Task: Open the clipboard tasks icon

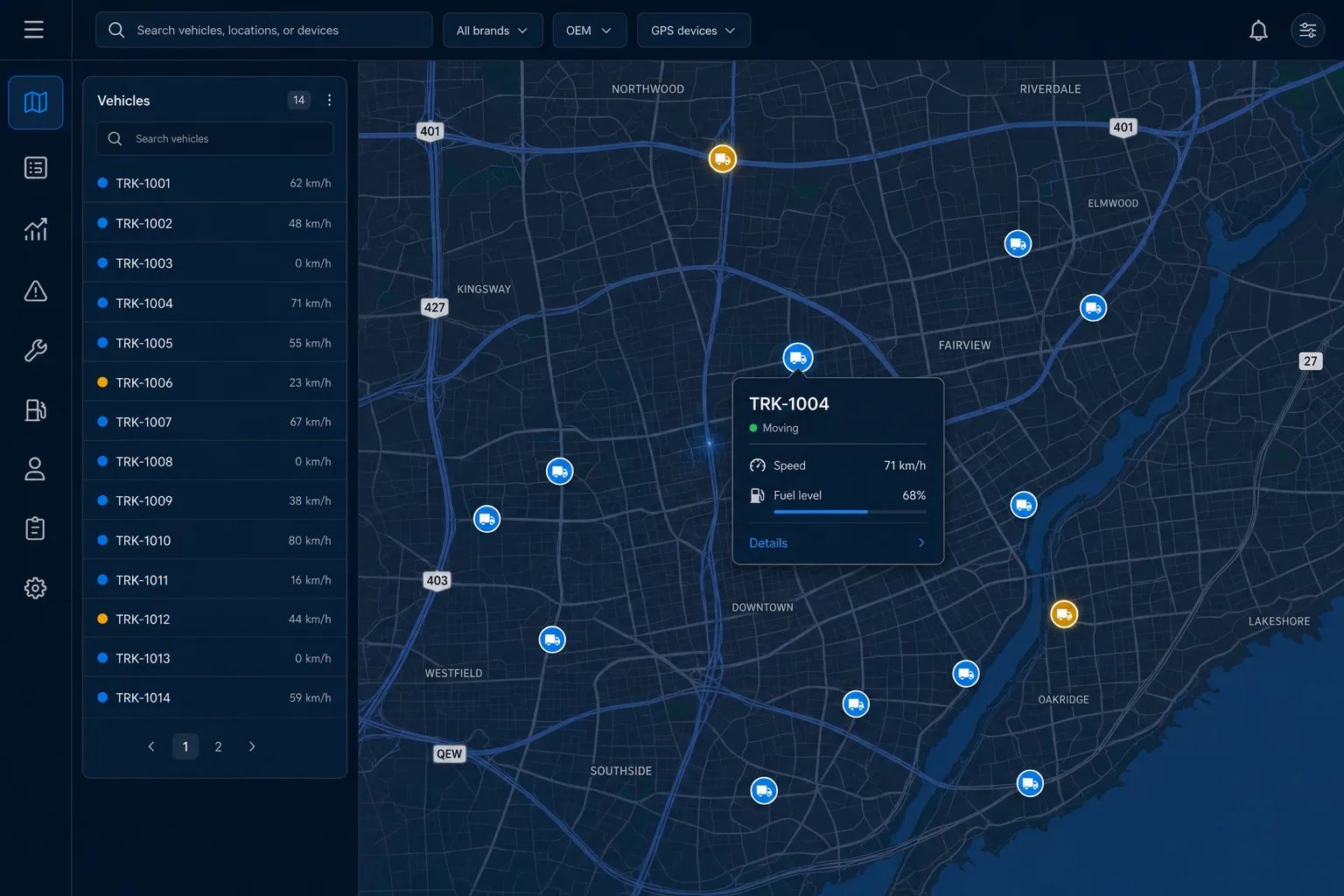Action: tap(36, 528)
